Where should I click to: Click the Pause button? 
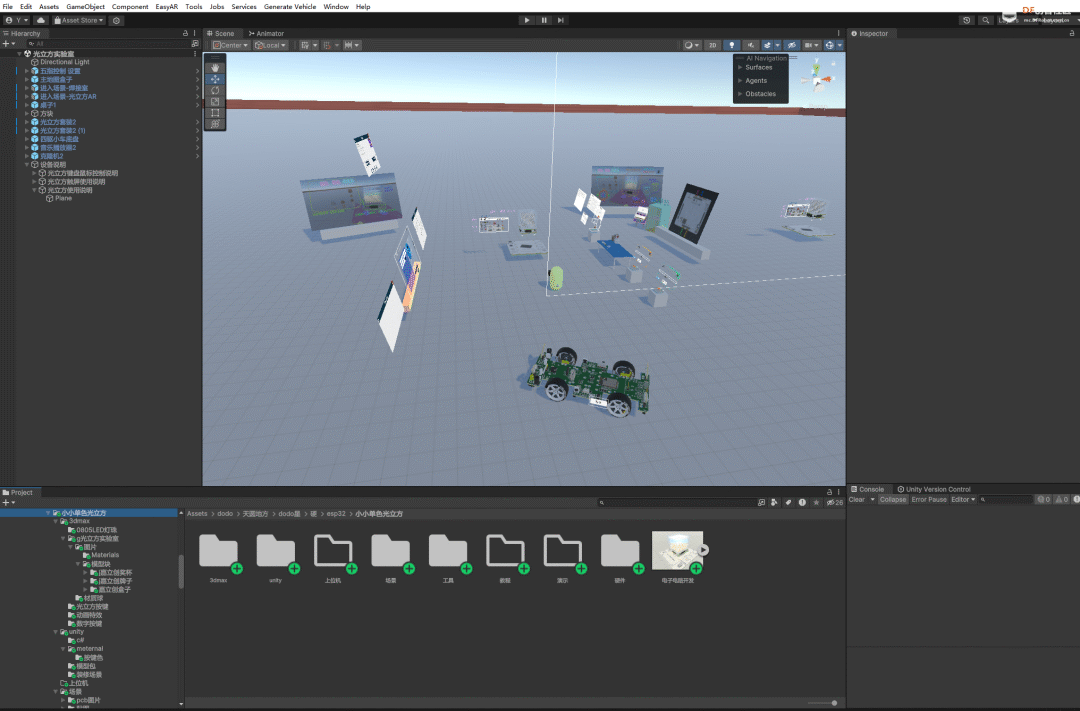point(543,20)
